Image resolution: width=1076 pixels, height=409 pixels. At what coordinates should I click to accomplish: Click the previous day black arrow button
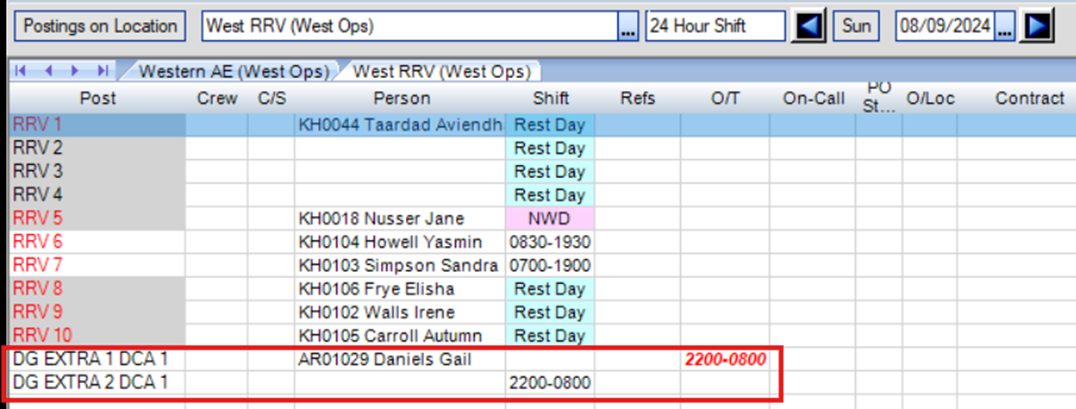pos(809,27)
